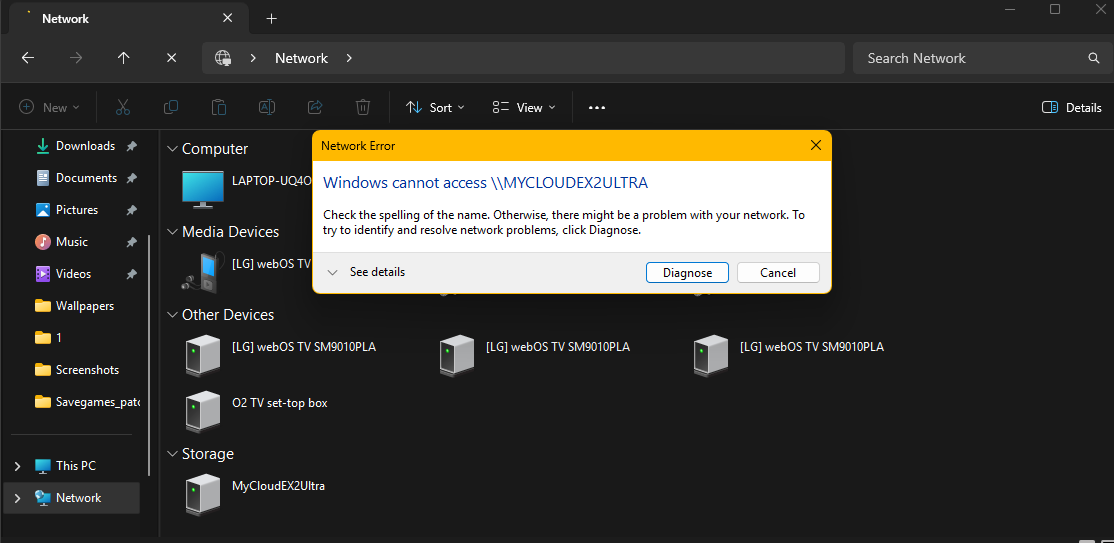Image resolution: width=1114 pixels, height=543 pixels.
Task: Unpin Music using its pin icon
Action: coord(131,242)
